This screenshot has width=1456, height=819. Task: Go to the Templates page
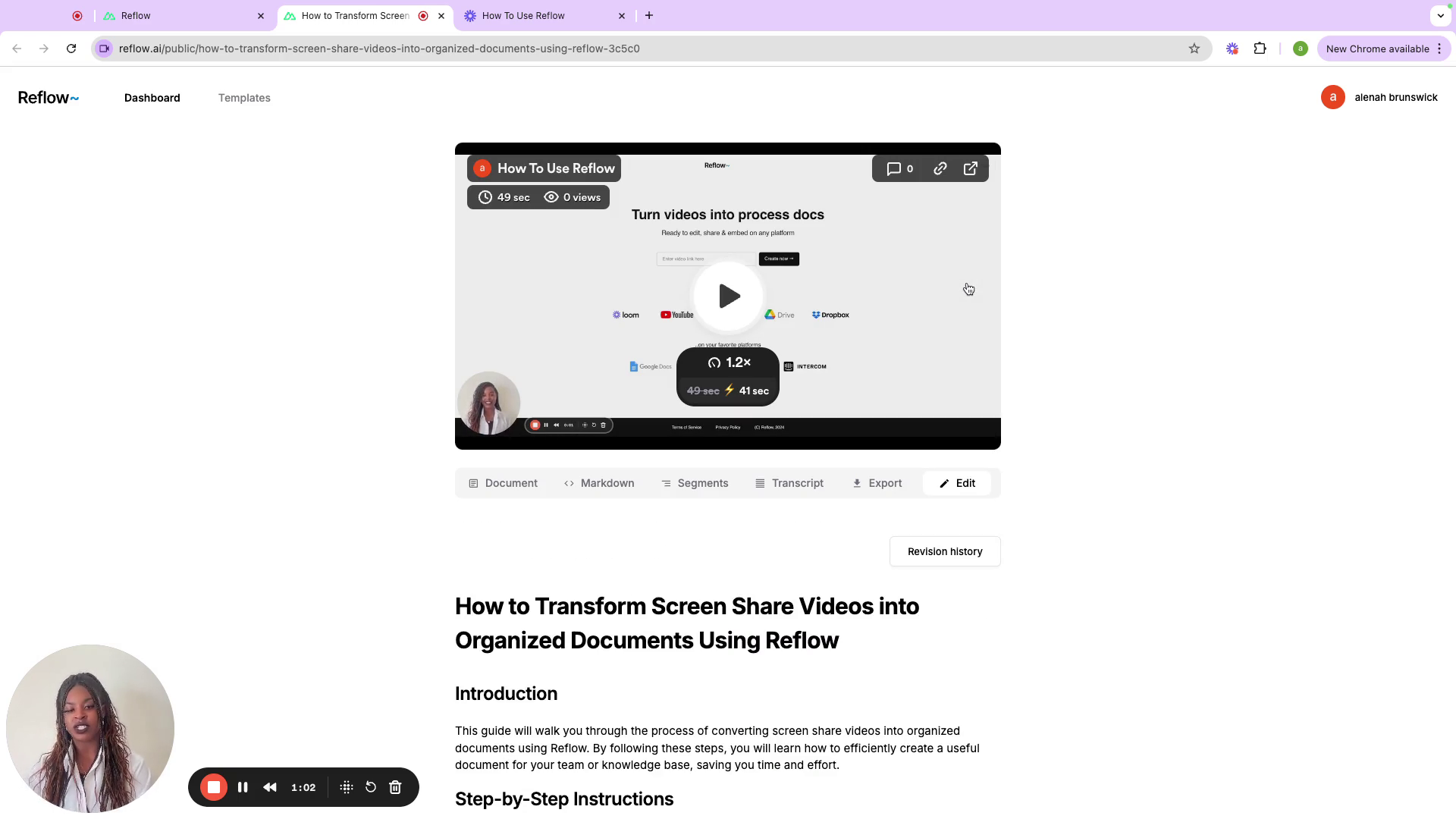pyautogui.click(x=244, y=98)
